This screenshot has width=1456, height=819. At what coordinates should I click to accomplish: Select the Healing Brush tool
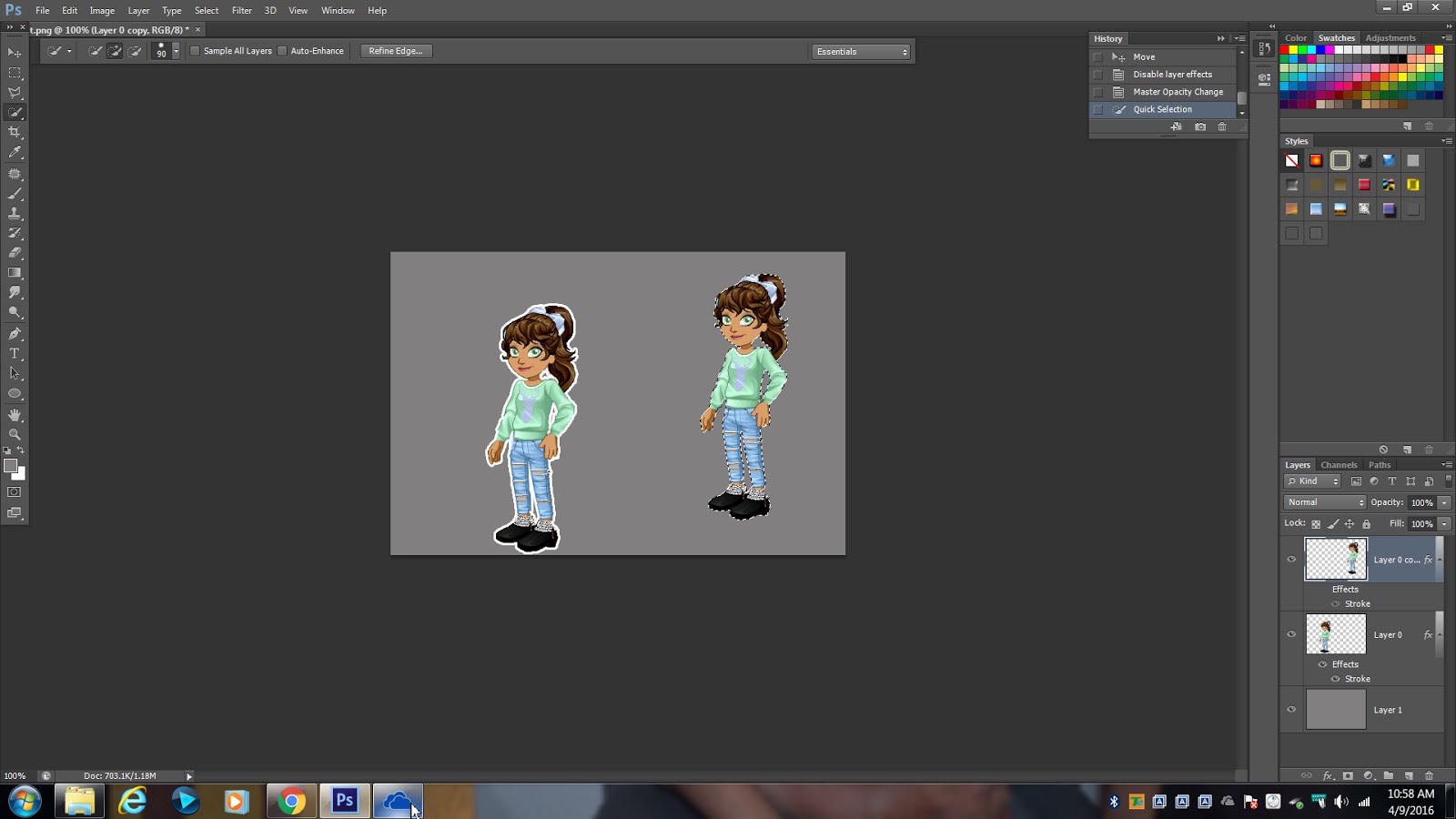pos(15,173)
